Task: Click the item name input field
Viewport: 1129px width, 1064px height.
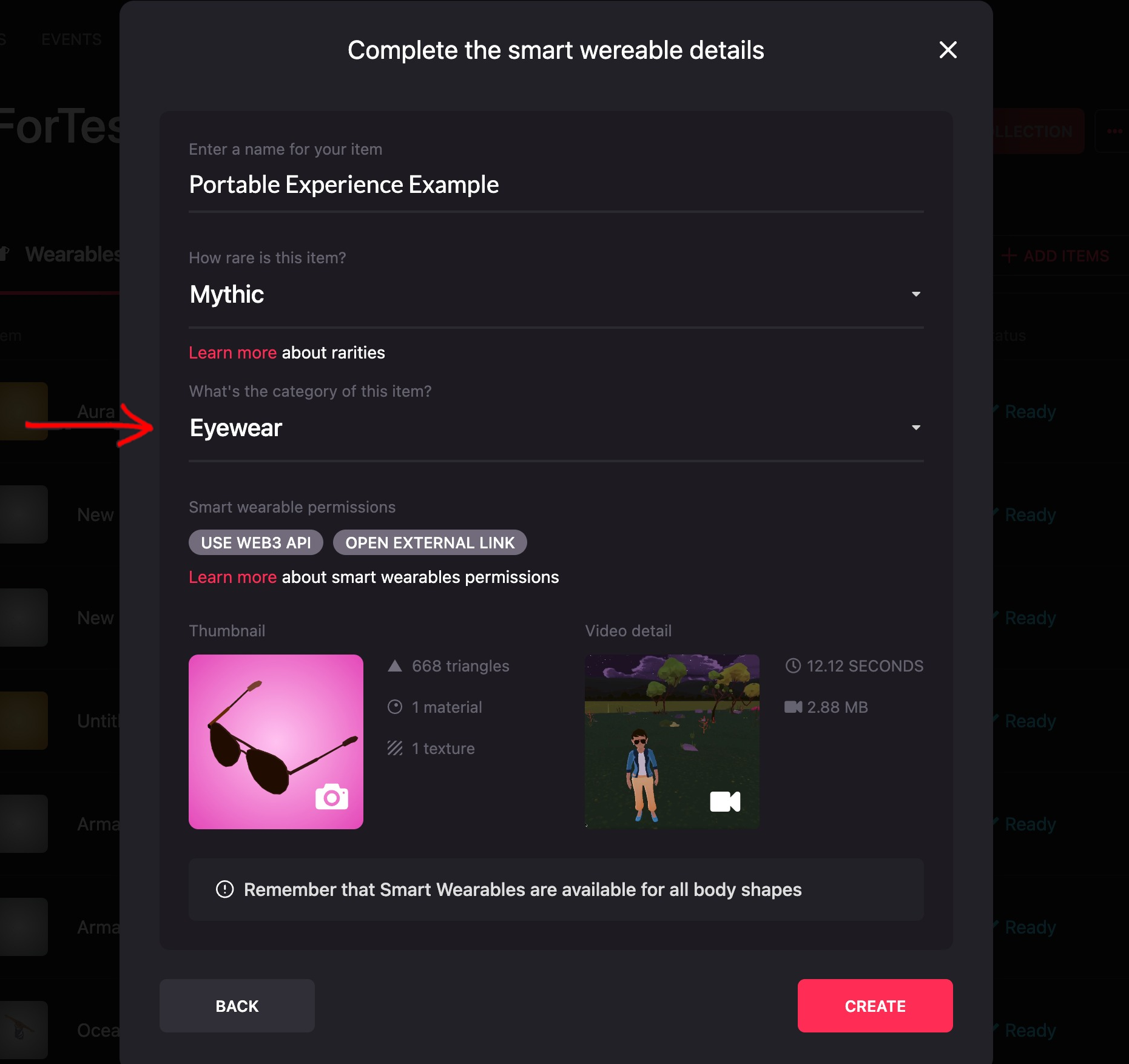Action: (555, 185)
